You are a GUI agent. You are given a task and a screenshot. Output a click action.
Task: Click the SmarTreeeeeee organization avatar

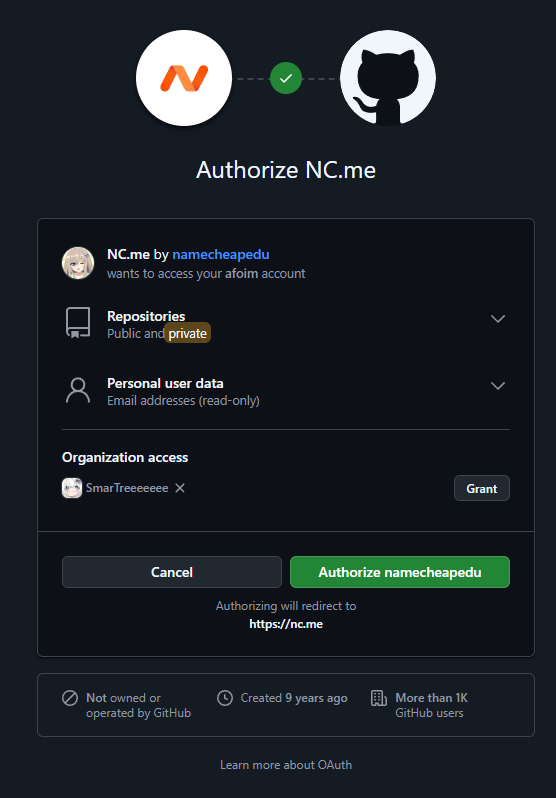[72, 488]
